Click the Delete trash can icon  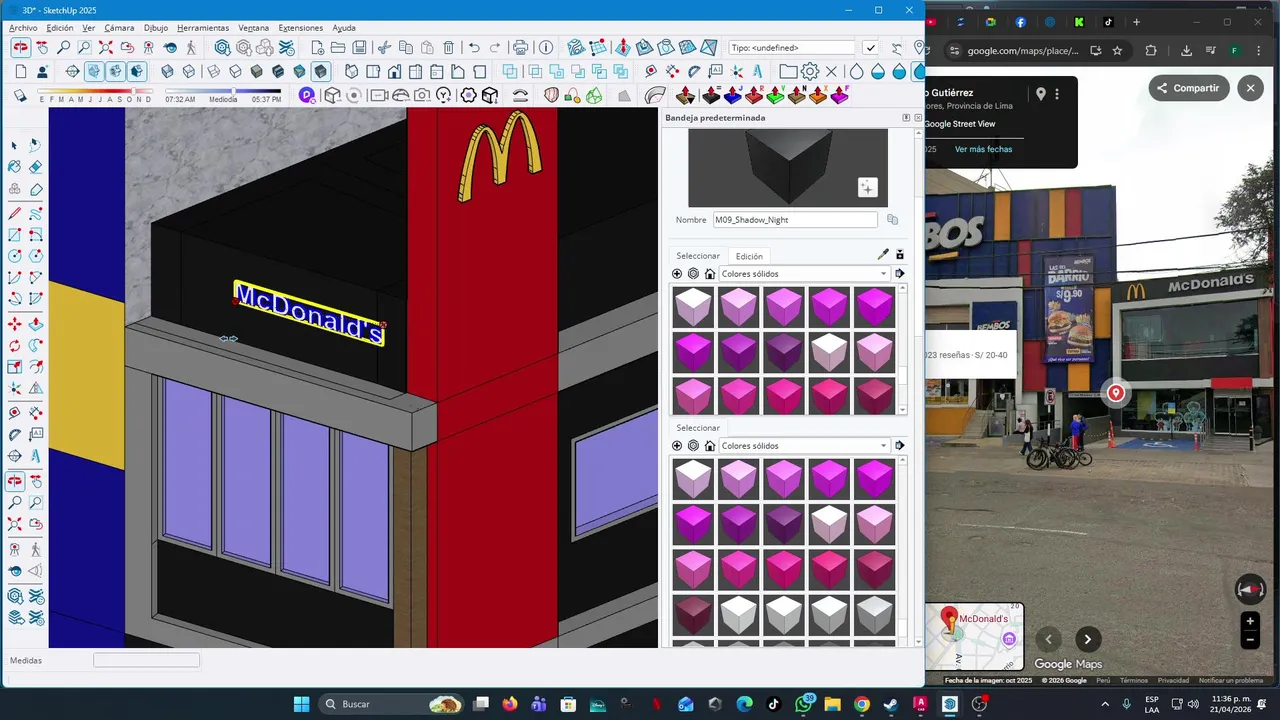tap(449, 47)
